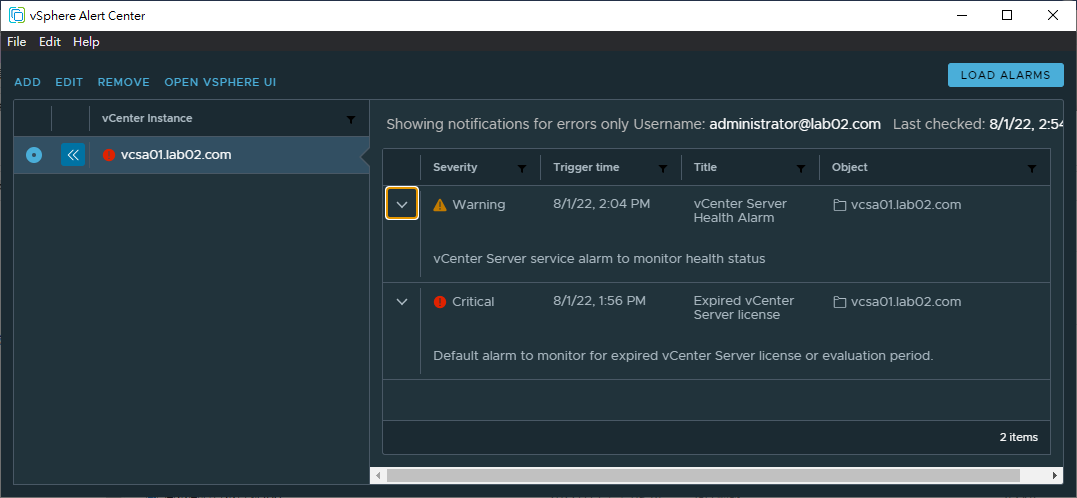1077x498 pixels.
Task: Click the Title column header
Action: pyautogui.click(x=705, y=167)
